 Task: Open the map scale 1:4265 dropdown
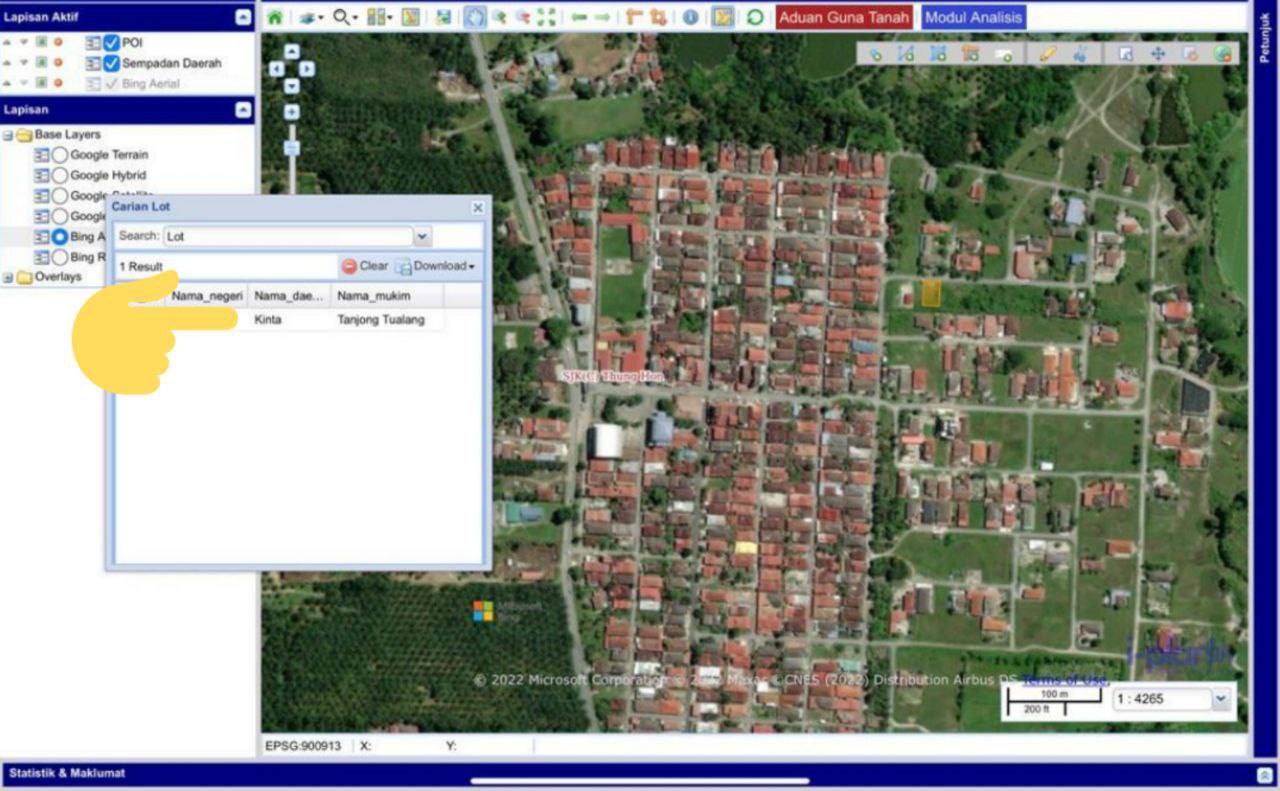(1220, 699)
